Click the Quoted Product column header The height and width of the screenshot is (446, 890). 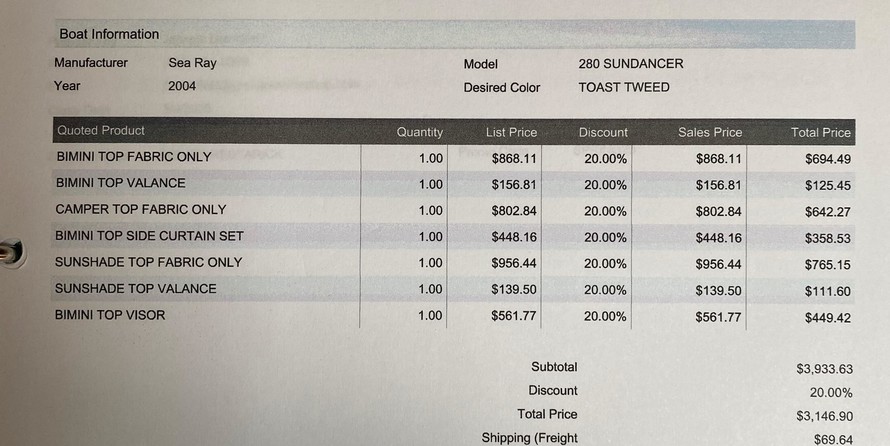(101, 131)
